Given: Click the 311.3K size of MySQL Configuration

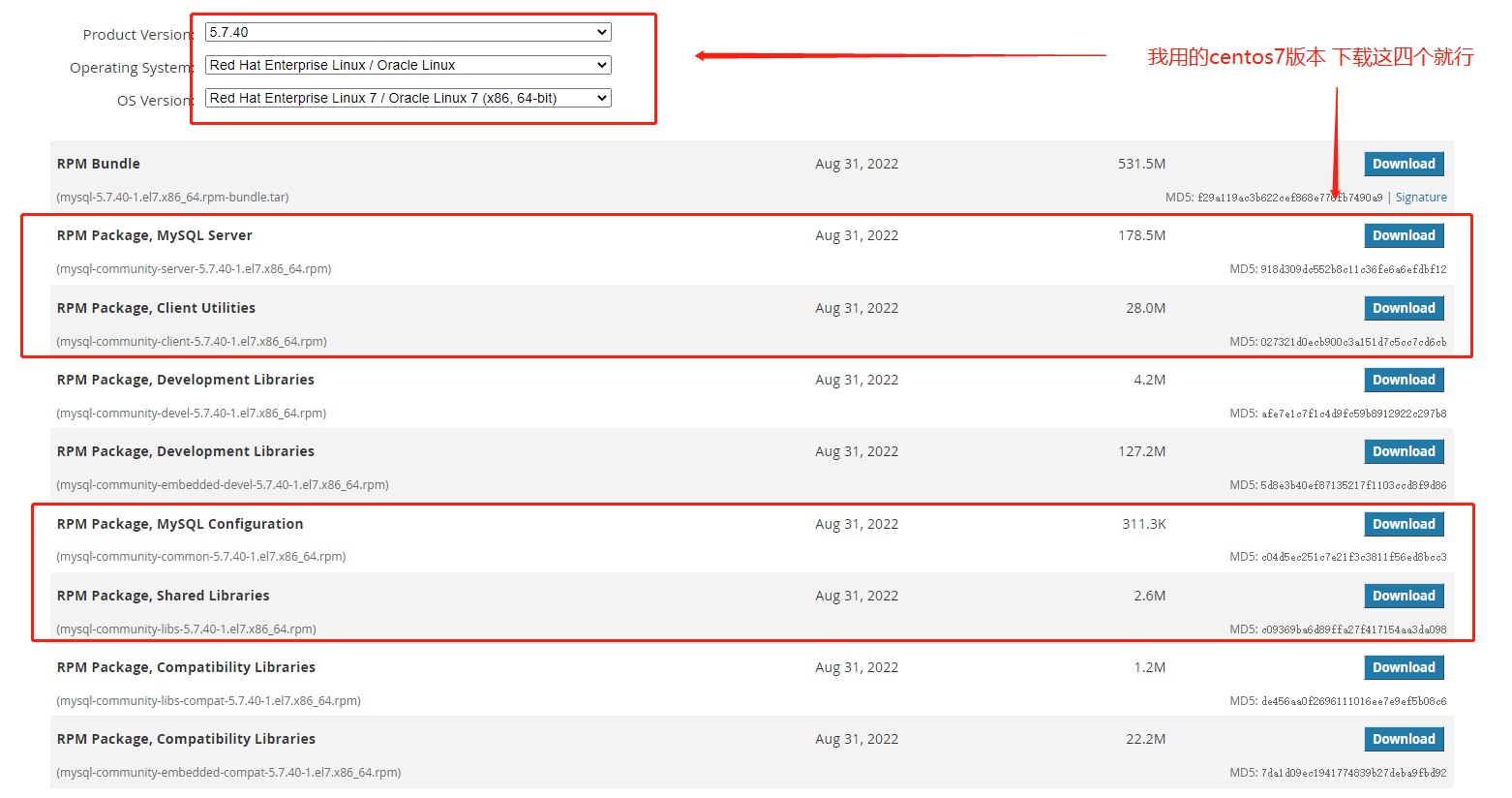Looking at the screenshot, I should (1144, 524).
